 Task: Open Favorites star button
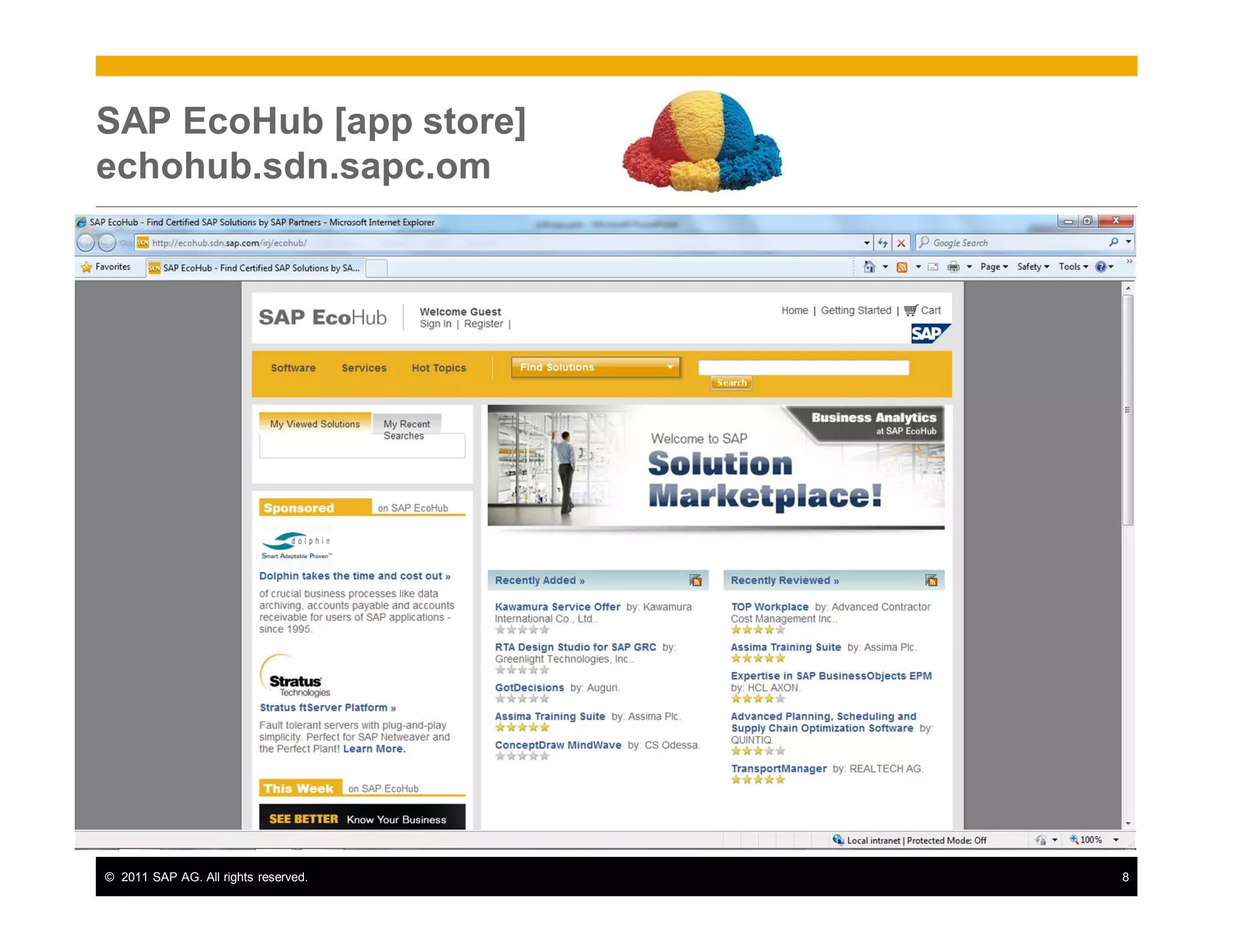[106, 267]
